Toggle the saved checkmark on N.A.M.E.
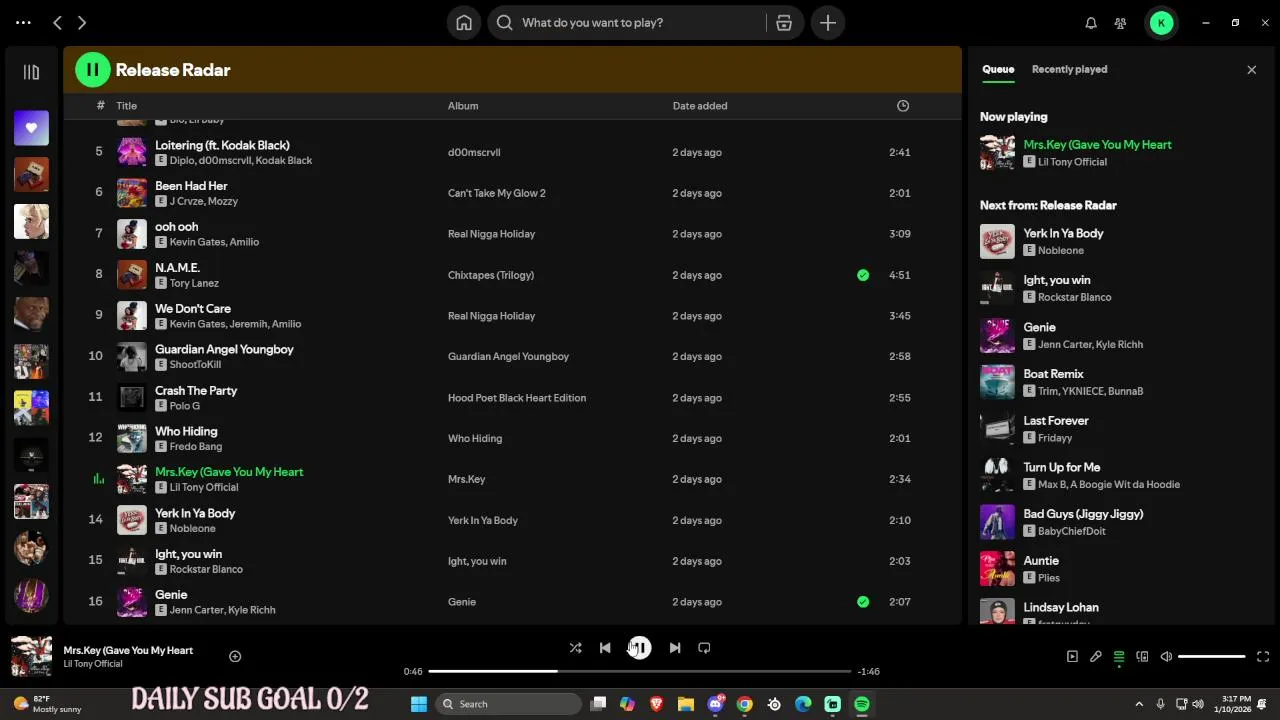Screen dimensions: 1280x720 coord(863,275)
